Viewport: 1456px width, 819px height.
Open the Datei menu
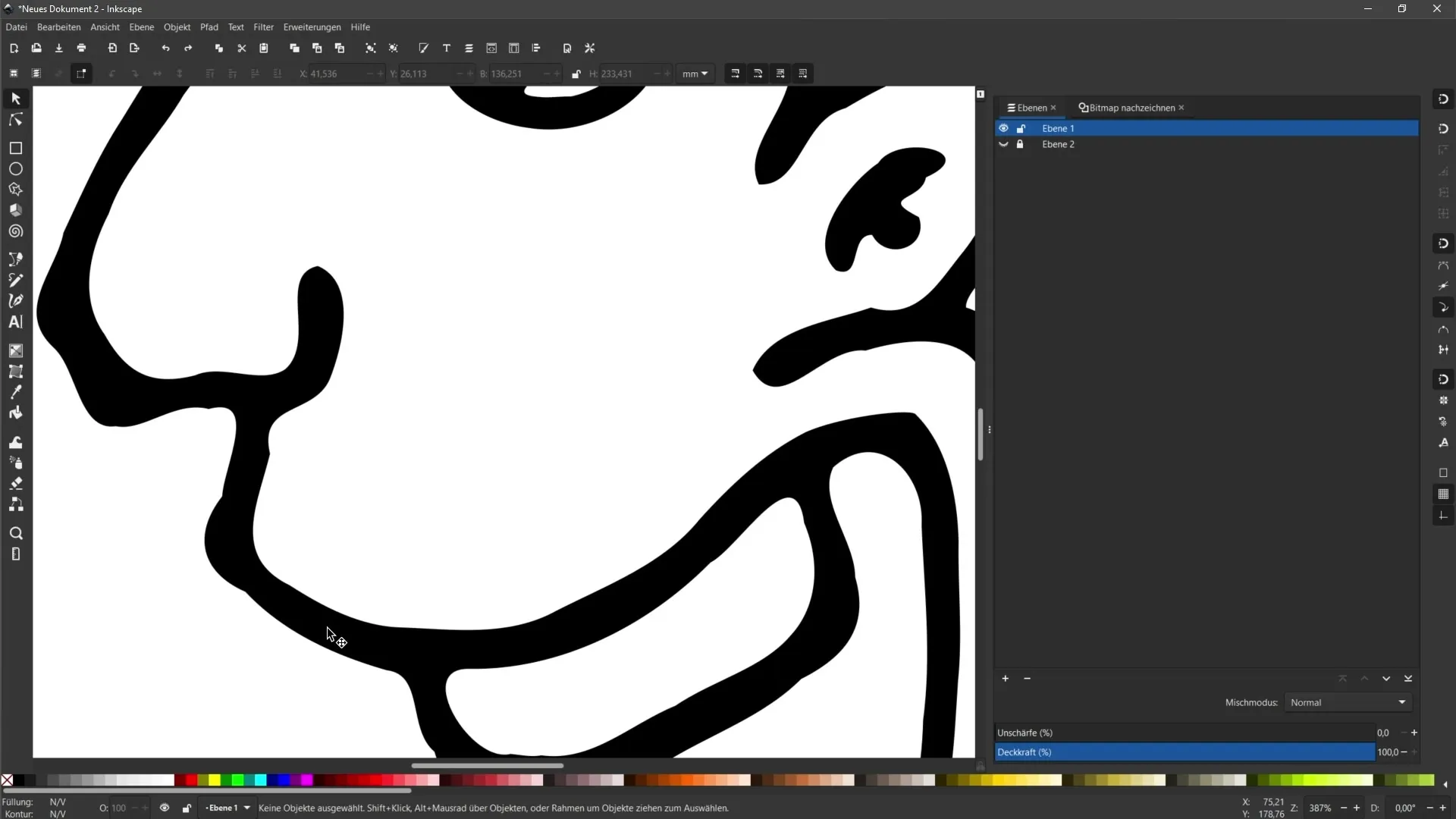click(16, 27)
